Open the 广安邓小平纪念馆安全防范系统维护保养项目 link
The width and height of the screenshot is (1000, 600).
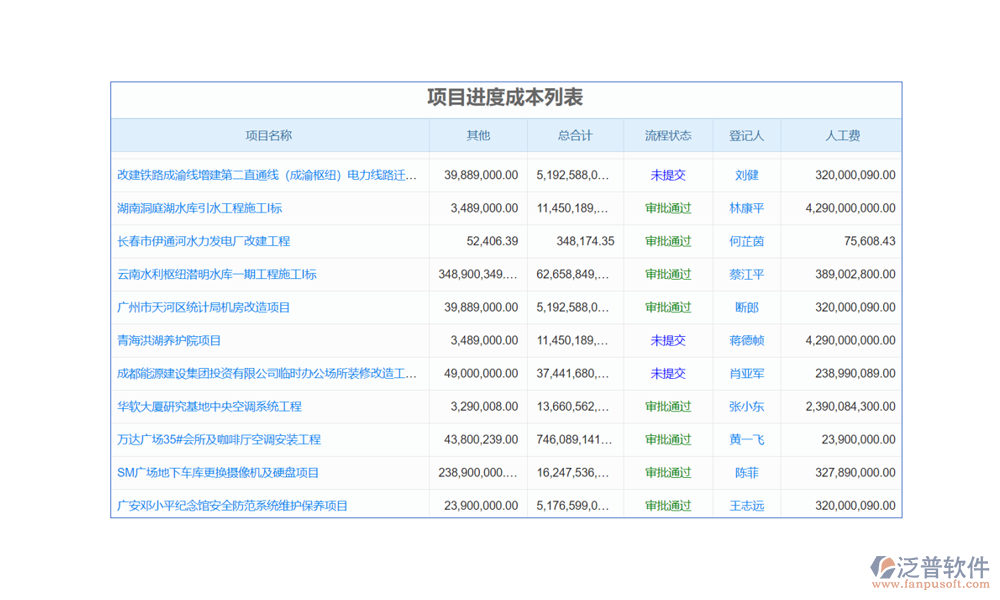(x=232, y=505)
